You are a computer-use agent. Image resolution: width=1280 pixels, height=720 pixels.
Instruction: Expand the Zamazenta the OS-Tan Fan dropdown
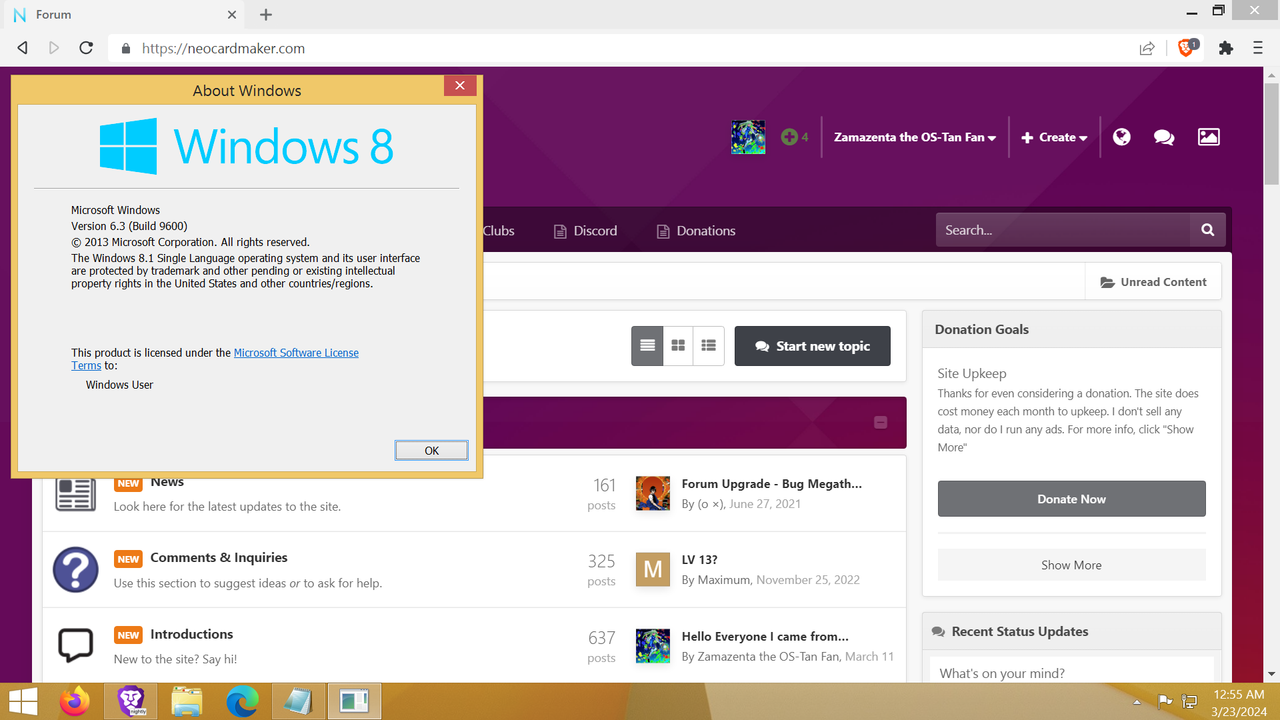coord(913,137)
